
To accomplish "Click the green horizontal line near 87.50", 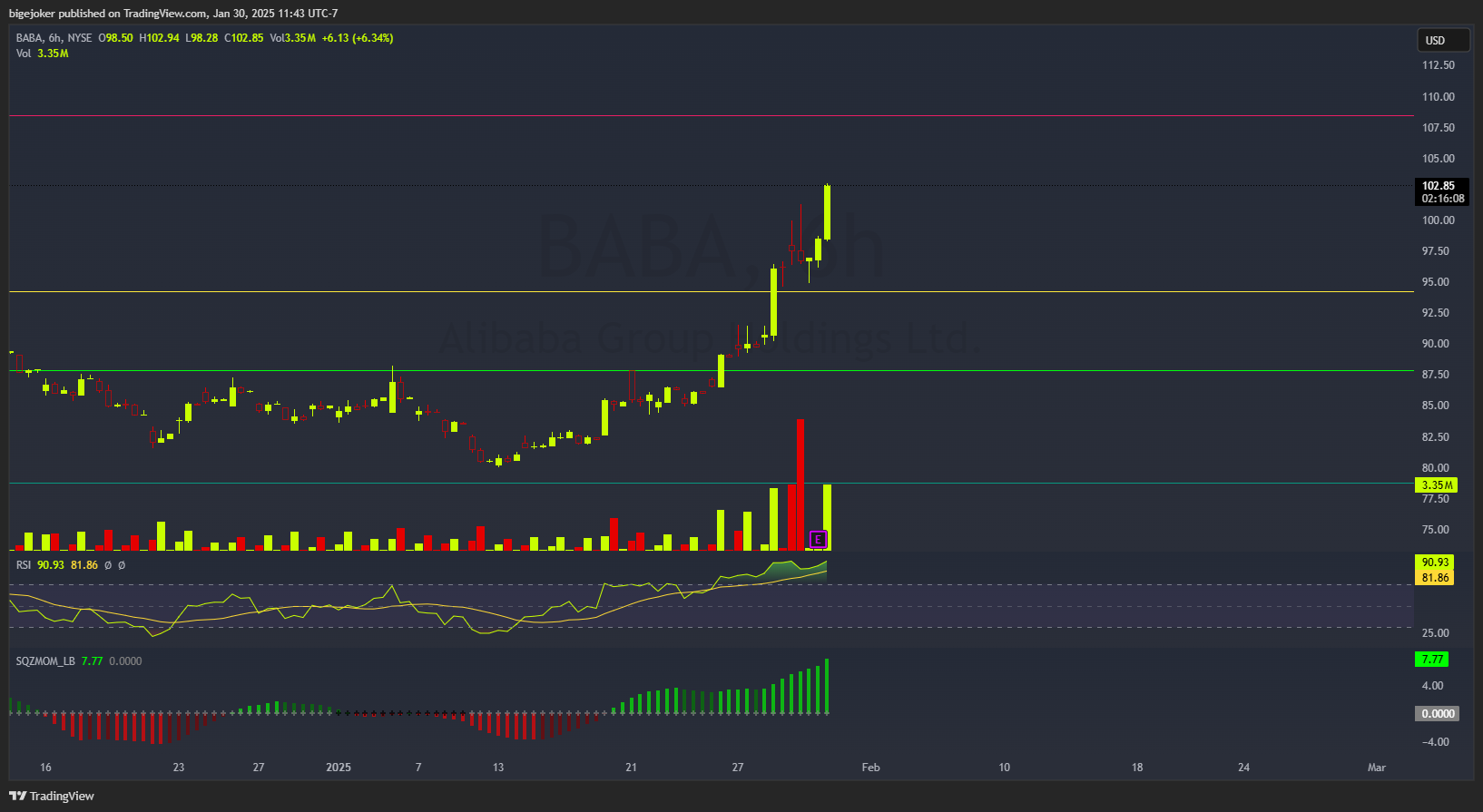I will pos(712,370).
